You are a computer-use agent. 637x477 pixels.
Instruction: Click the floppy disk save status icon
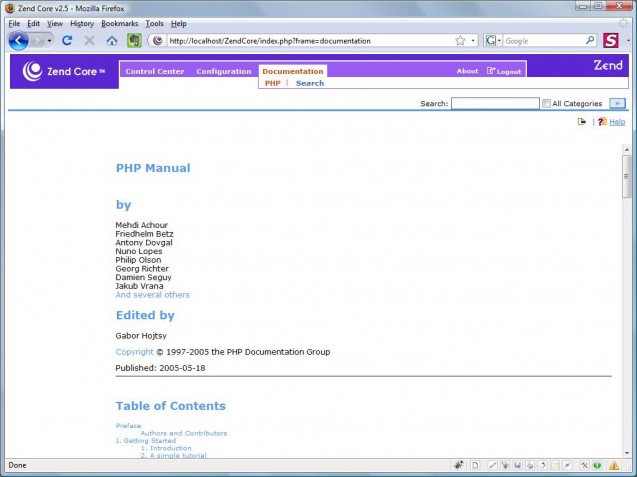(x=517, y=465)
